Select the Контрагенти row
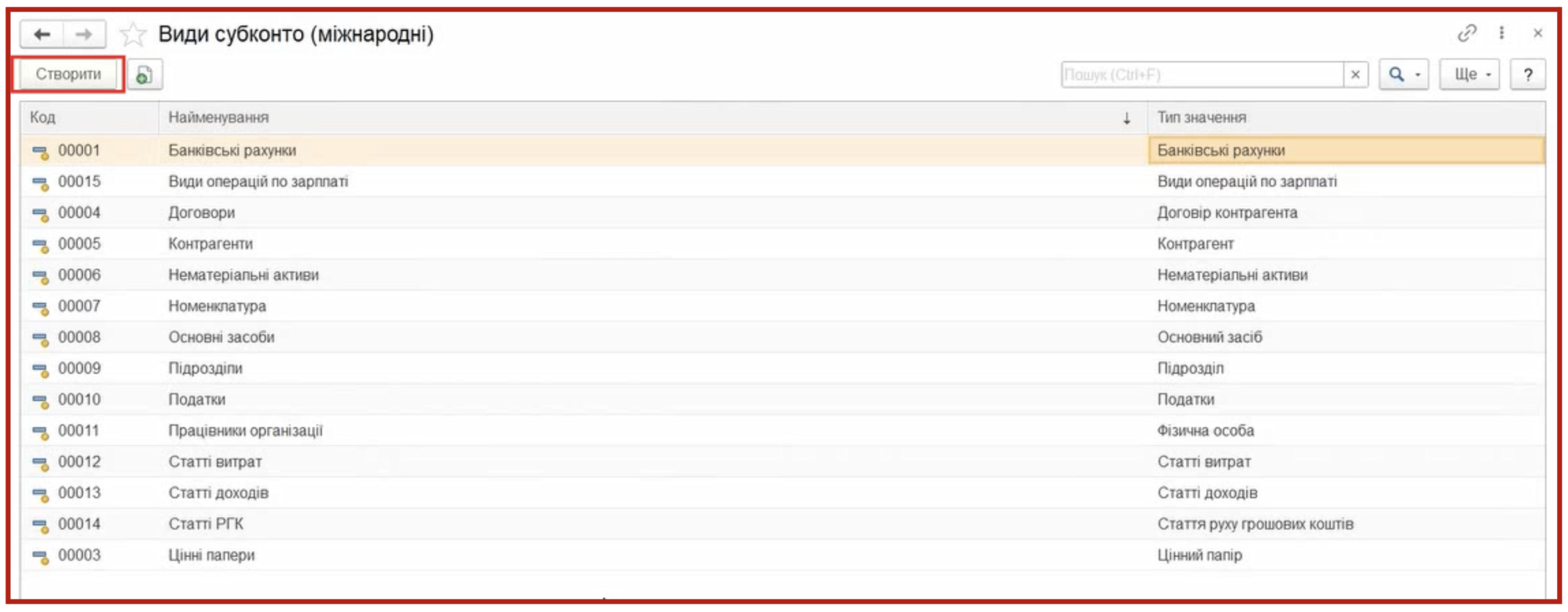 pyautogui.click(x=782, y=244)
